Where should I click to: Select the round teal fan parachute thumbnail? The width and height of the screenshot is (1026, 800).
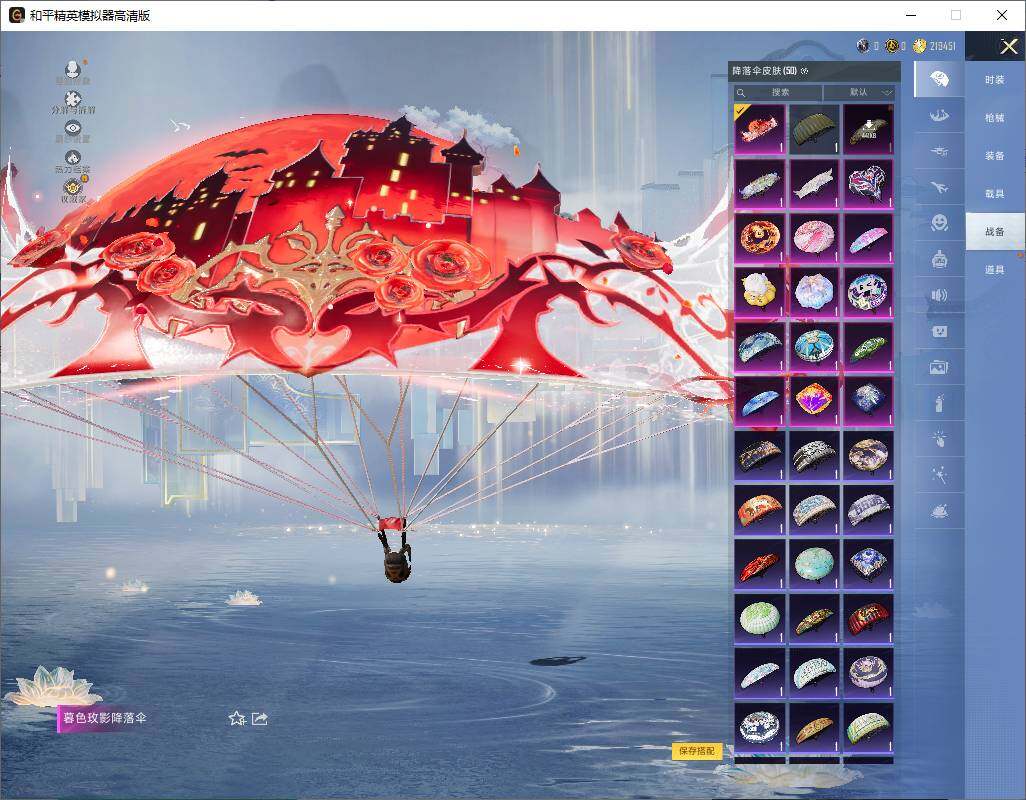814,347
